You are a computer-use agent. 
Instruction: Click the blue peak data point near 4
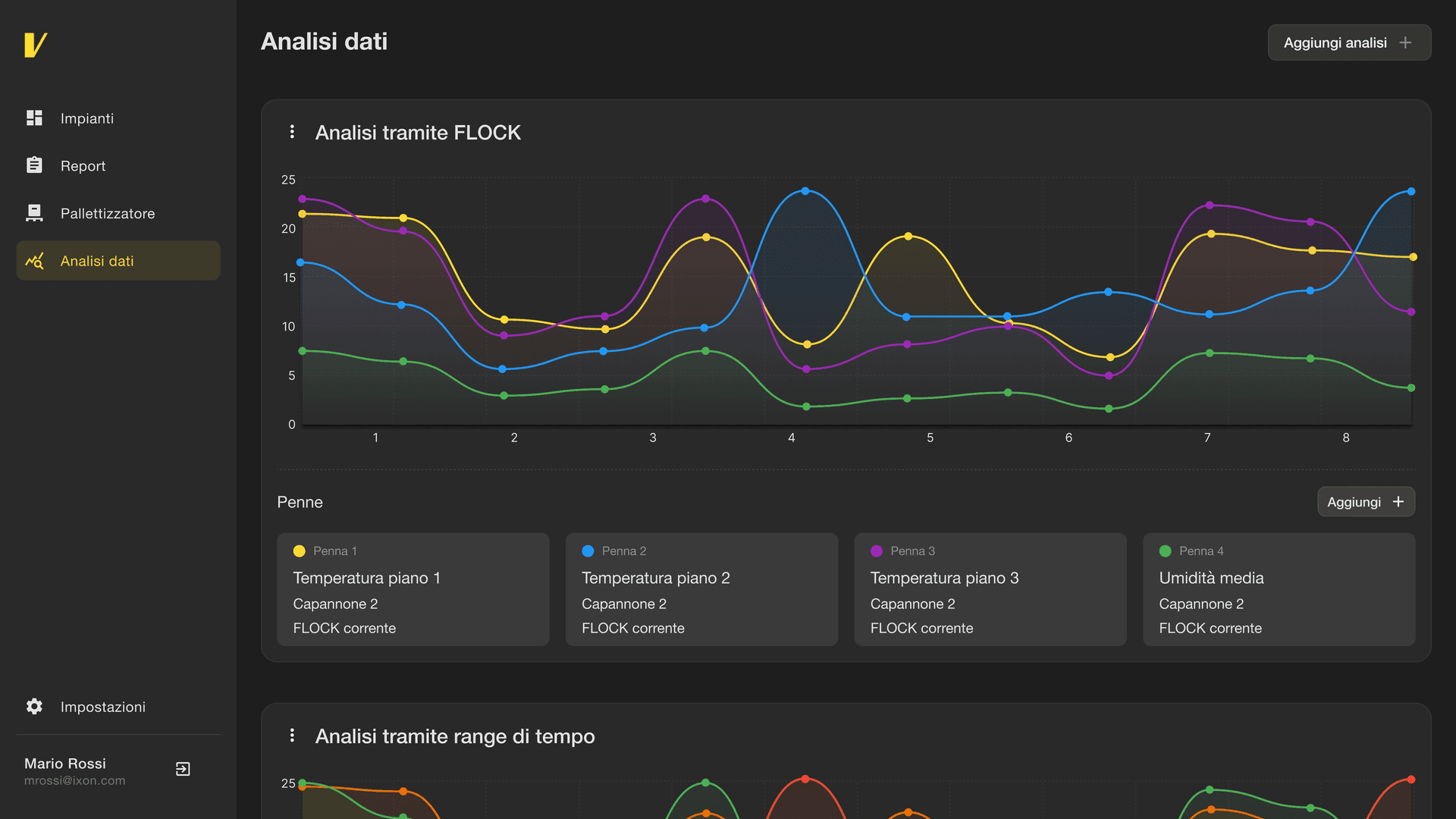pyautogui.click(x=805, y=191)
